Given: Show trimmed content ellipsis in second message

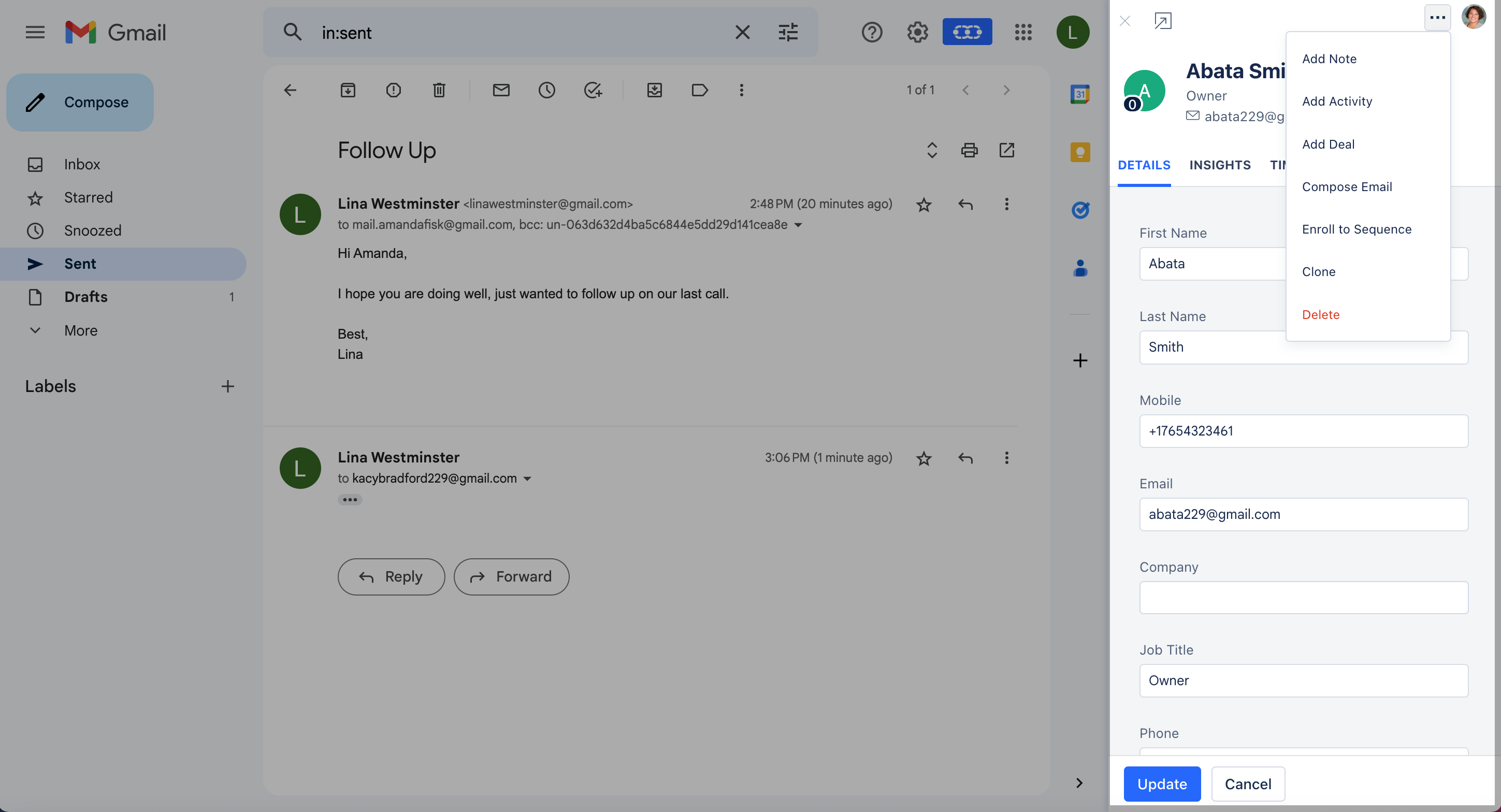Looking at the screenshot, I should (350, 500).
